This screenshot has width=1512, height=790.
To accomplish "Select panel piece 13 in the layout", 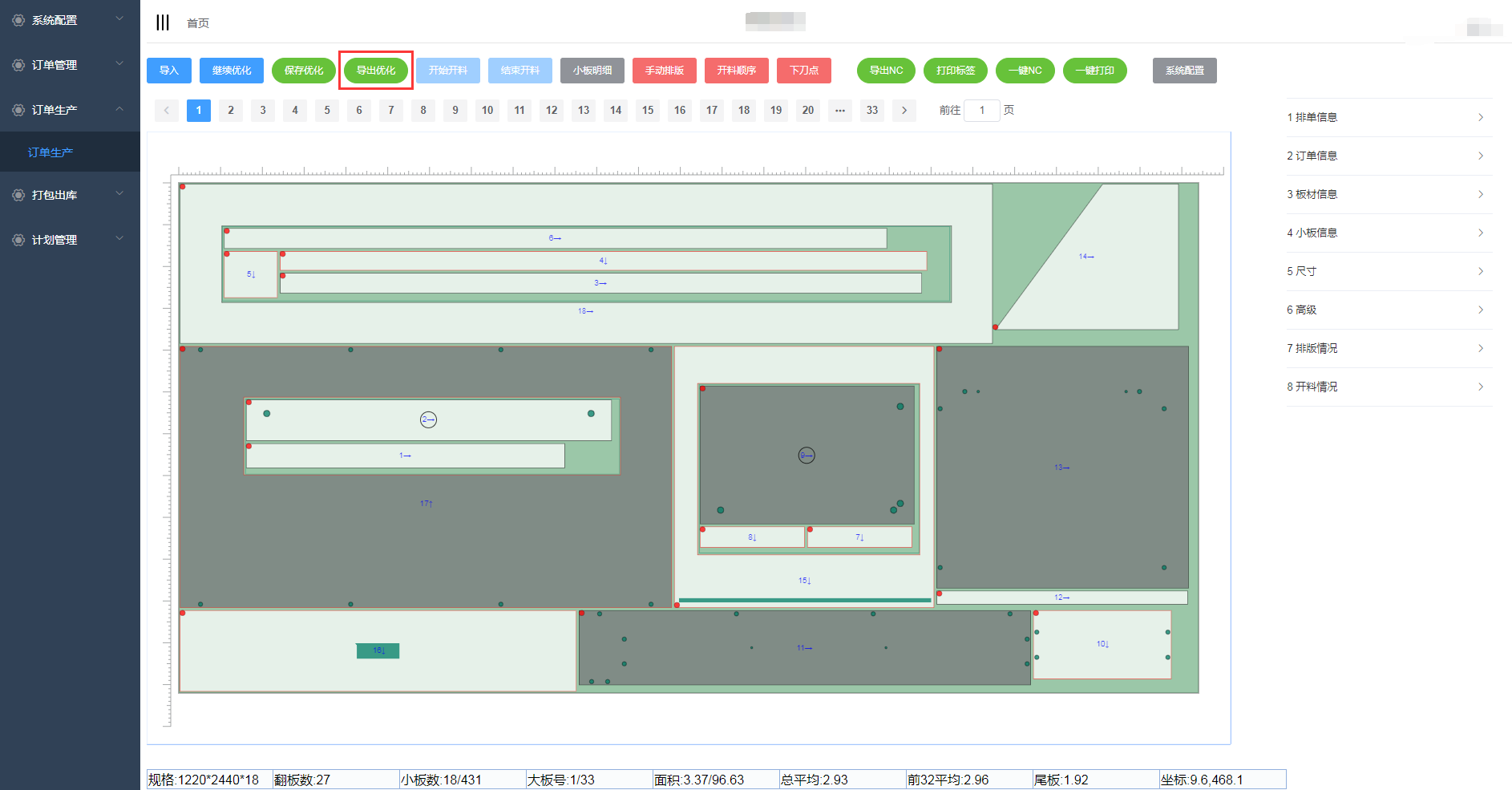I will point(1061,468).
